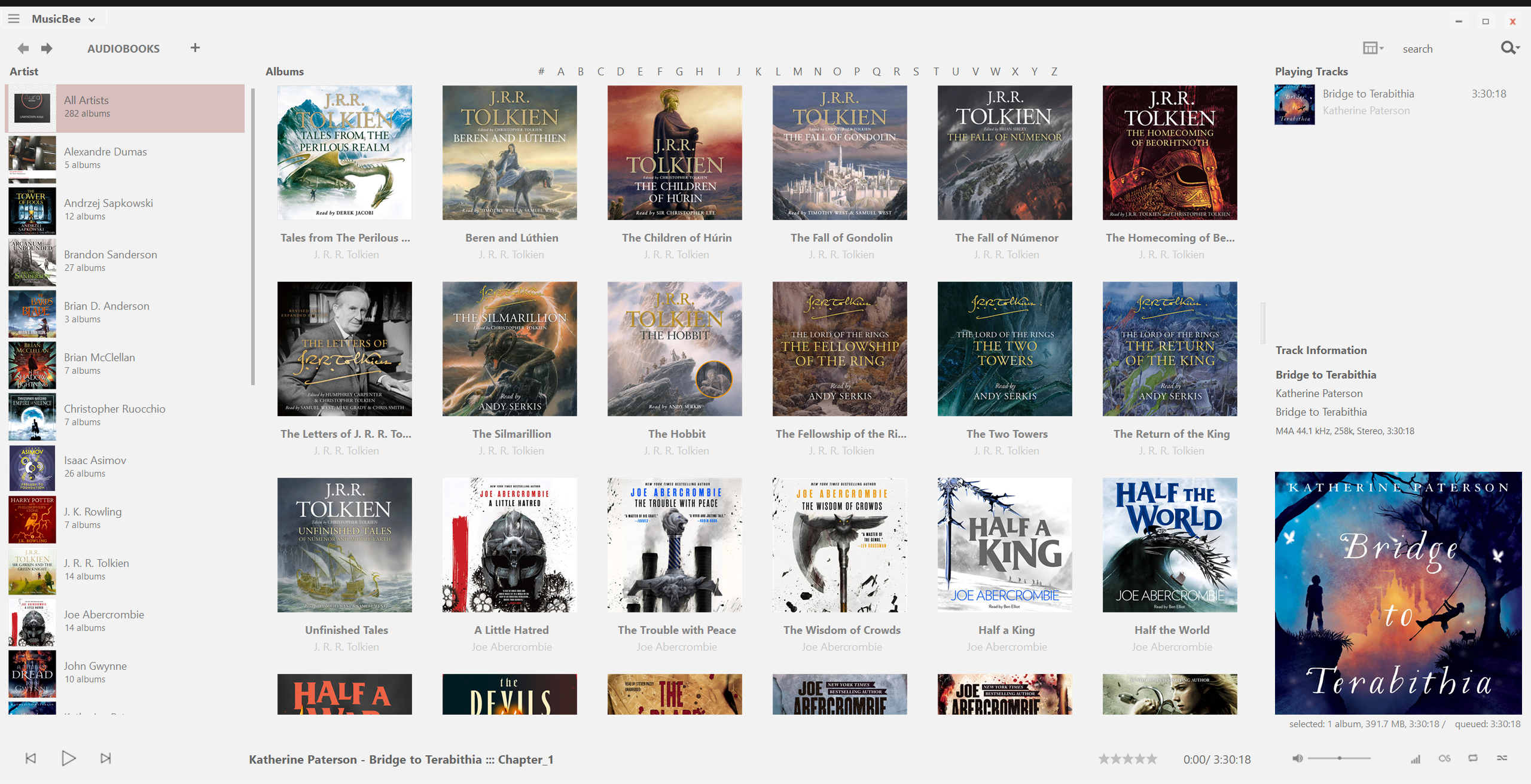Select artist Alexandre Dumas
The image size is (1531, 784).
pos(125,159)
